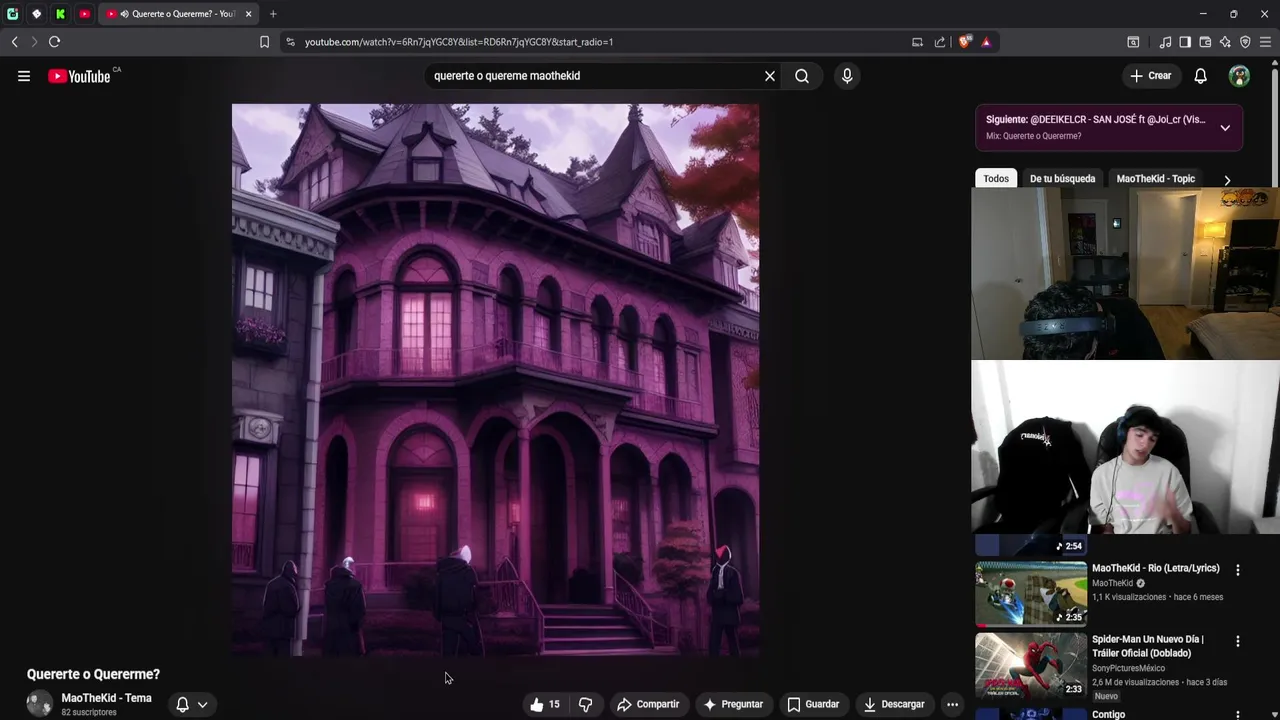Open the Rio (Letra/Lyrics) video thumbnail

(x=1031, y=593)
